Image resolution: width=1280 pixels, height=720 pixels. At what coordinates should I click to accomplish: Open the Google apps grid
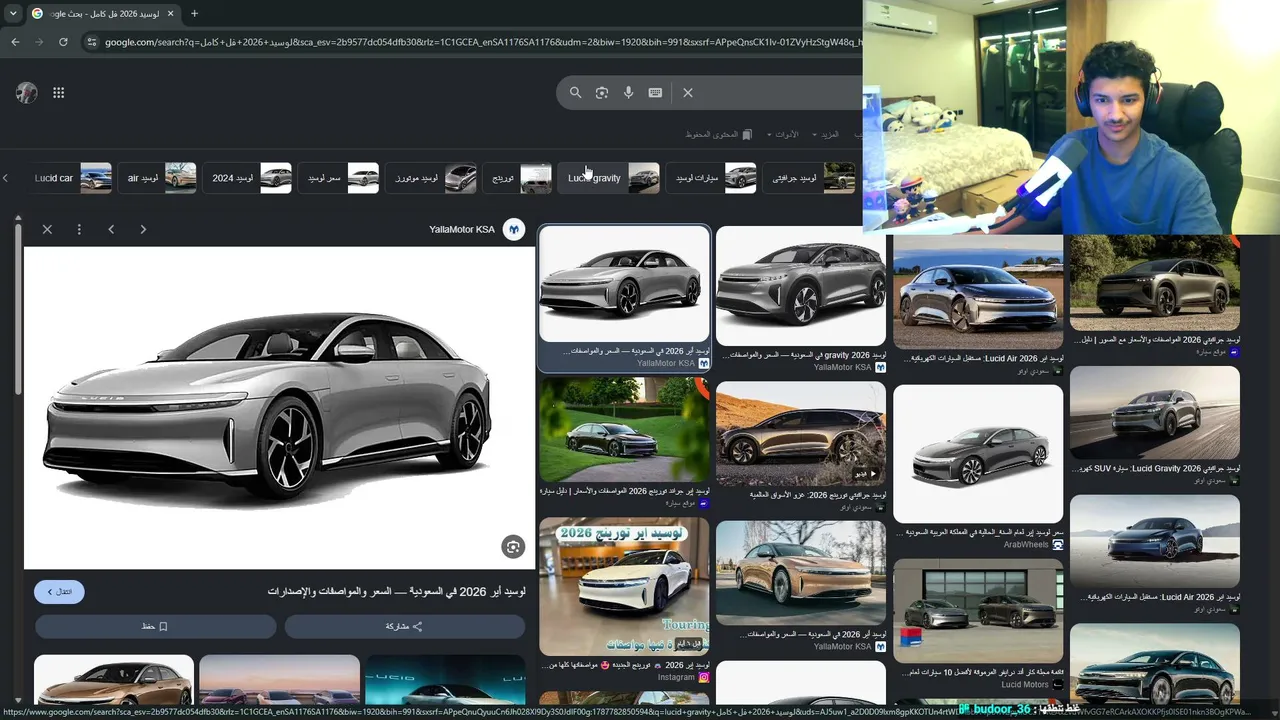coord(59,93)
